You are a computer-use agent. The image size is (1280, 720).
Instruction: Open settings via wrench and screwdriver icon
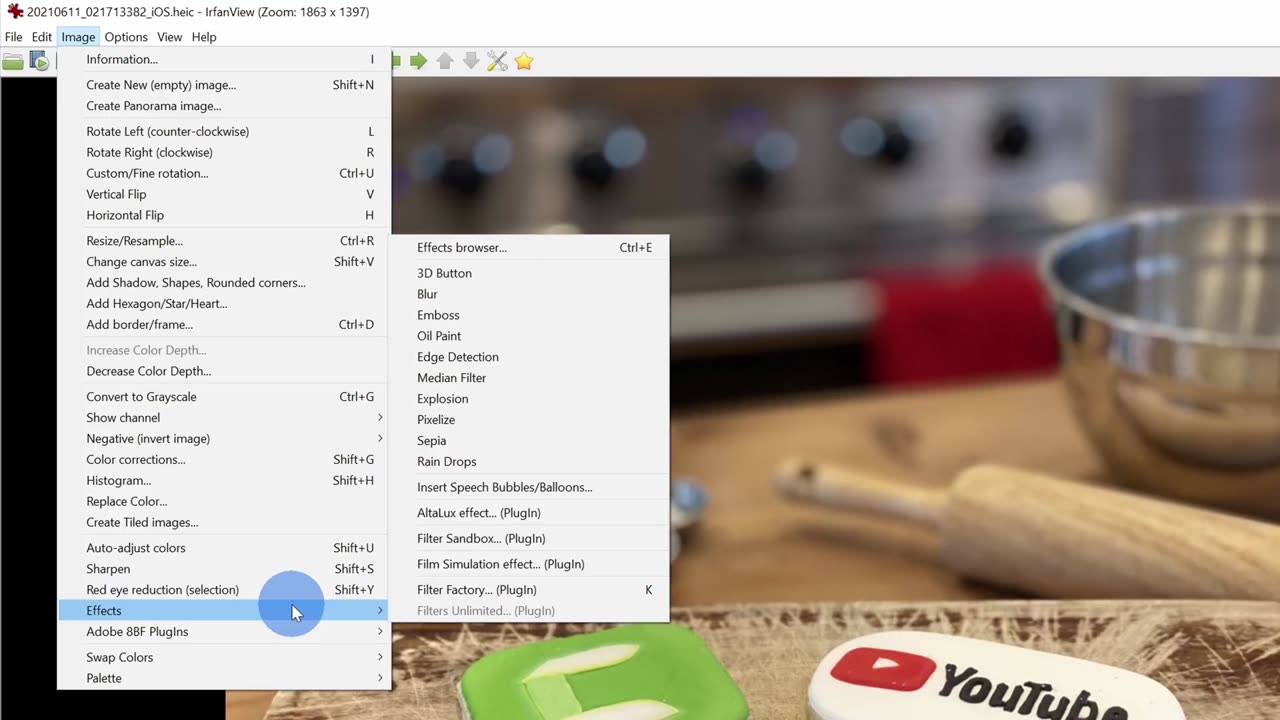[x=497, y=62]
